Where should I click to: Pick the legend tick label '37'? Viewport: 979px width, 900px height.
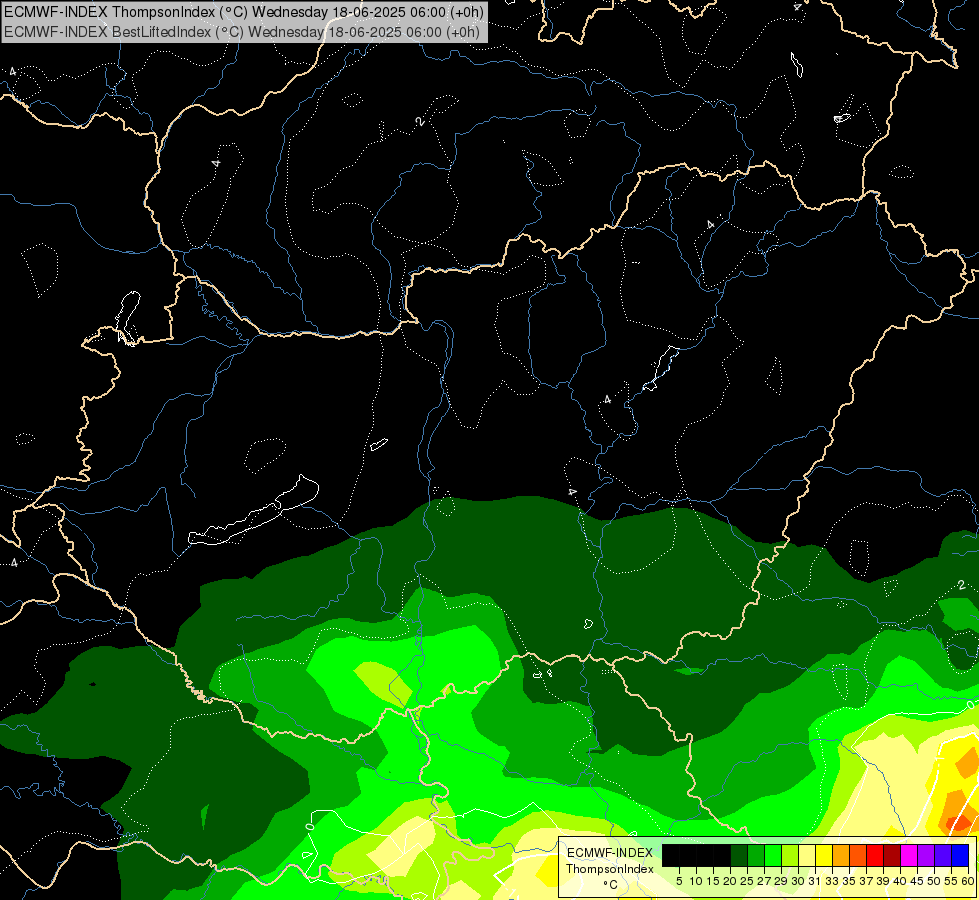[867, 881]
